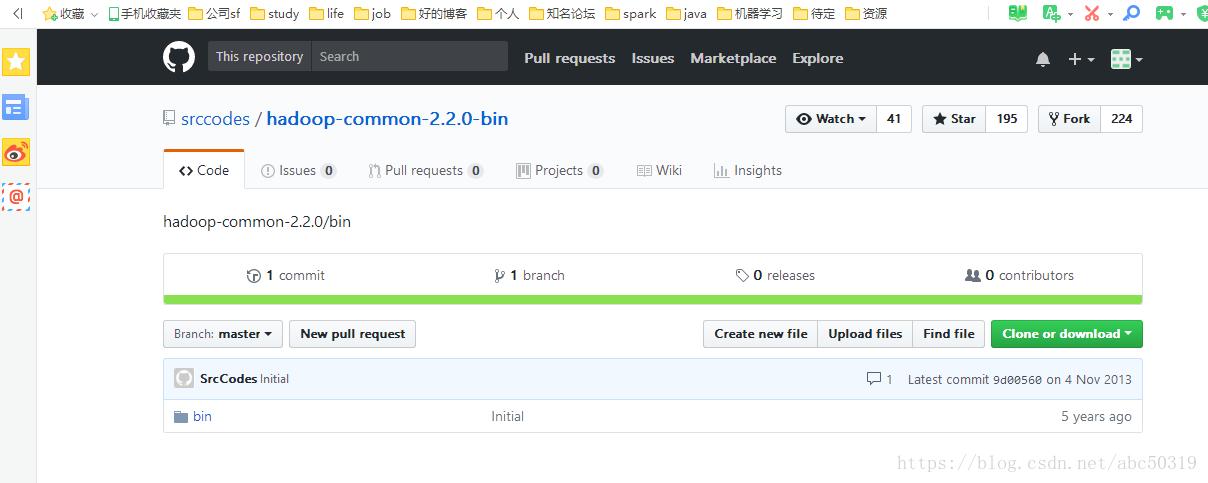Open Initial commit message in bin row
Screen dimensions: 1208x483
click(508, 417)
